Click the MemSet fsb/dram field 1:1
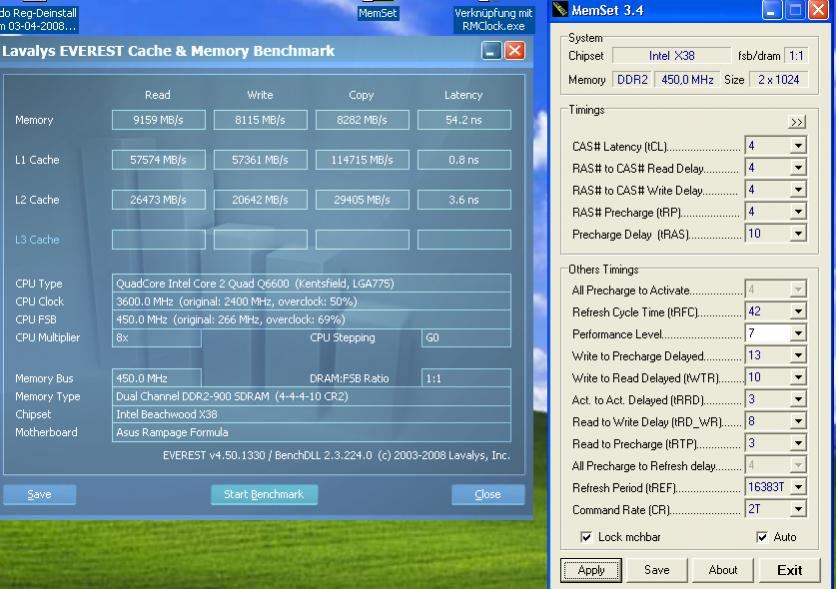The width and height of the screenshot is (836, 589). pos(796,55)
